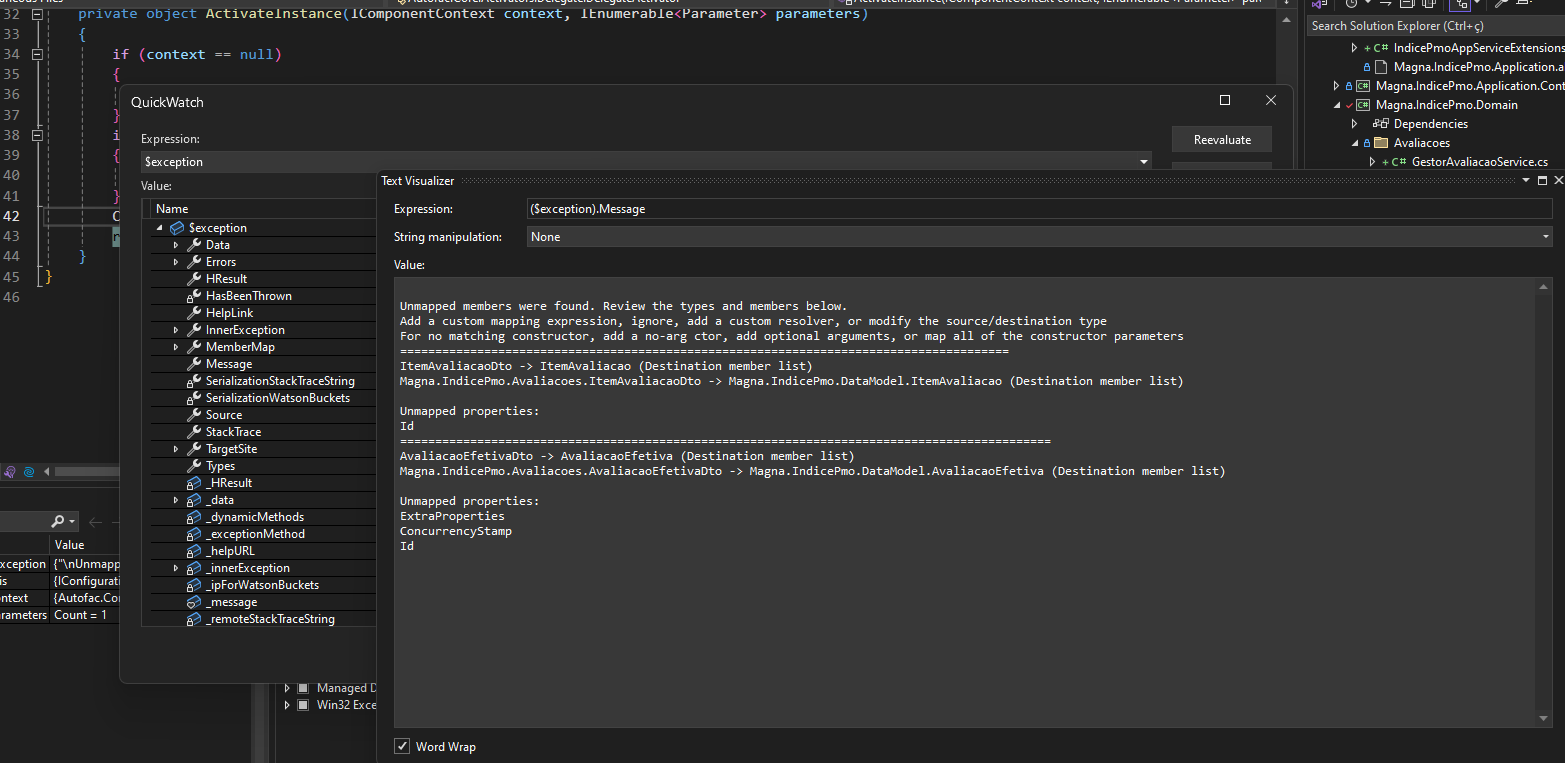Select the Avaliacoes folder in Solution Explorer
This screenshot has height=763, width=1565.
click(1422, 142)
